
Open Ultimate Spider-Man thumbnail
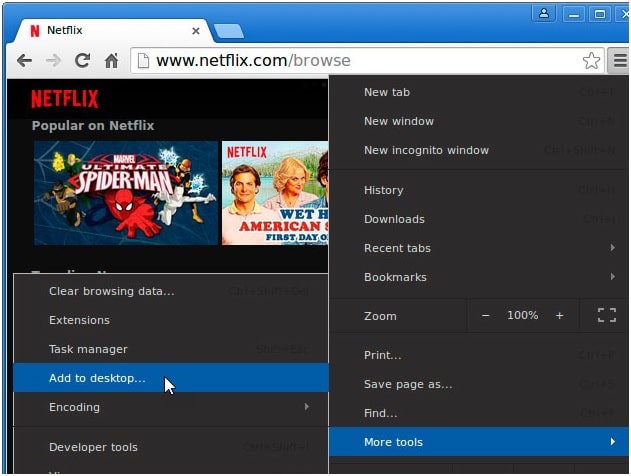(126, 193)
